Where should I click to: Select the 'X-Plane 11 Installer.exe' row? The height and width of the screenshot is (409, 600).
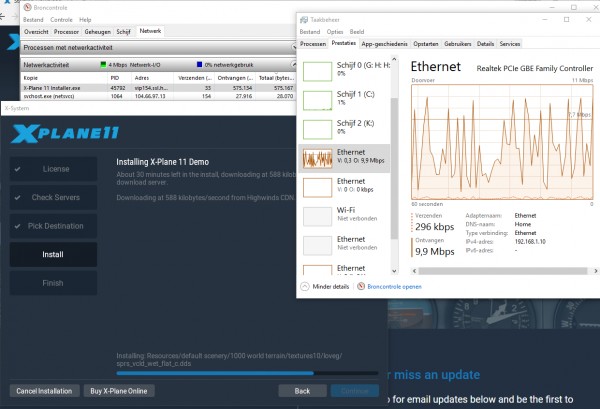pos(158,88)
